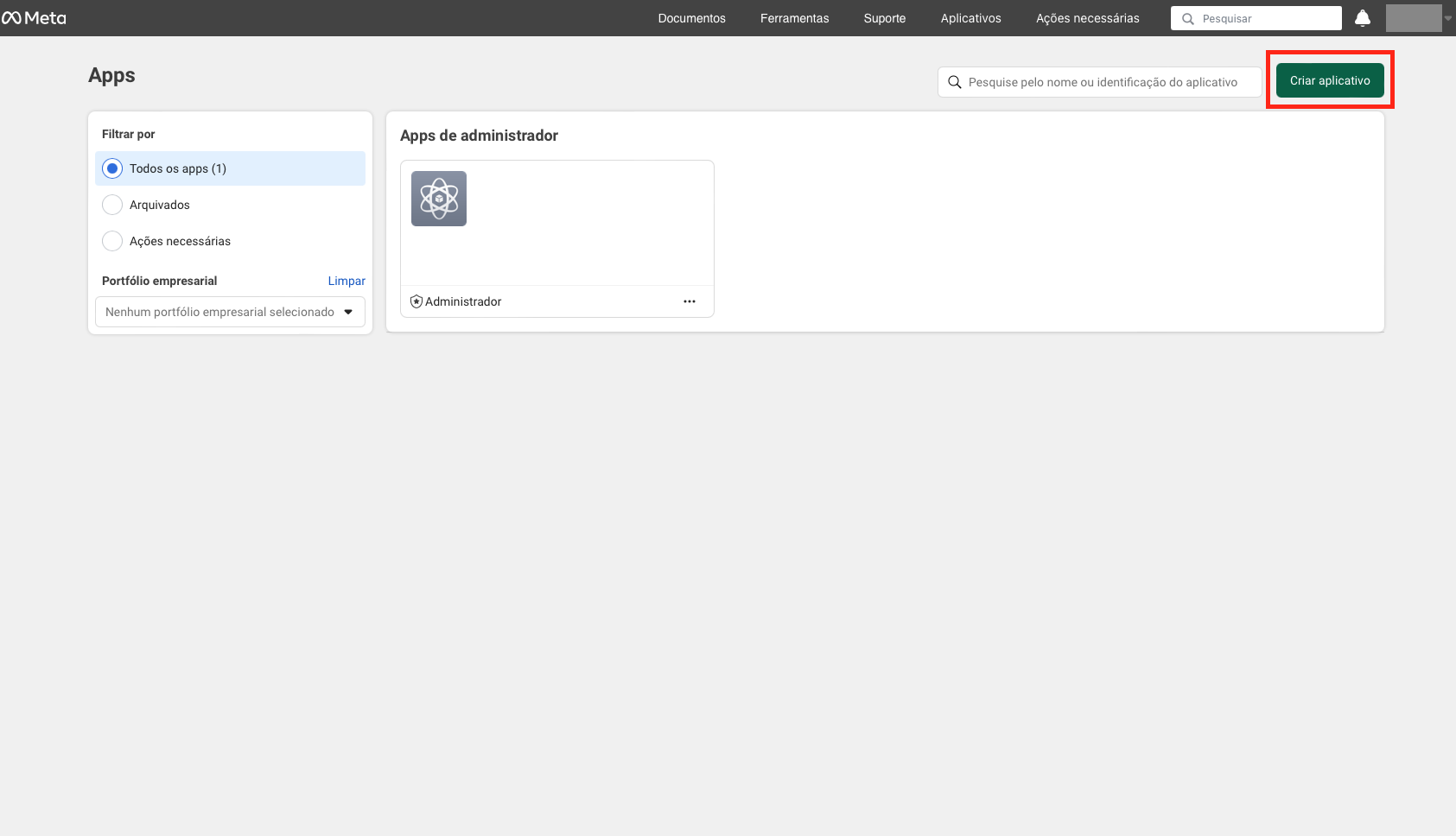Open the profile account dropdown arrow
The height and width of the screenshot is (836, 1456).
pyautogui.click(x=1448, y=18)
